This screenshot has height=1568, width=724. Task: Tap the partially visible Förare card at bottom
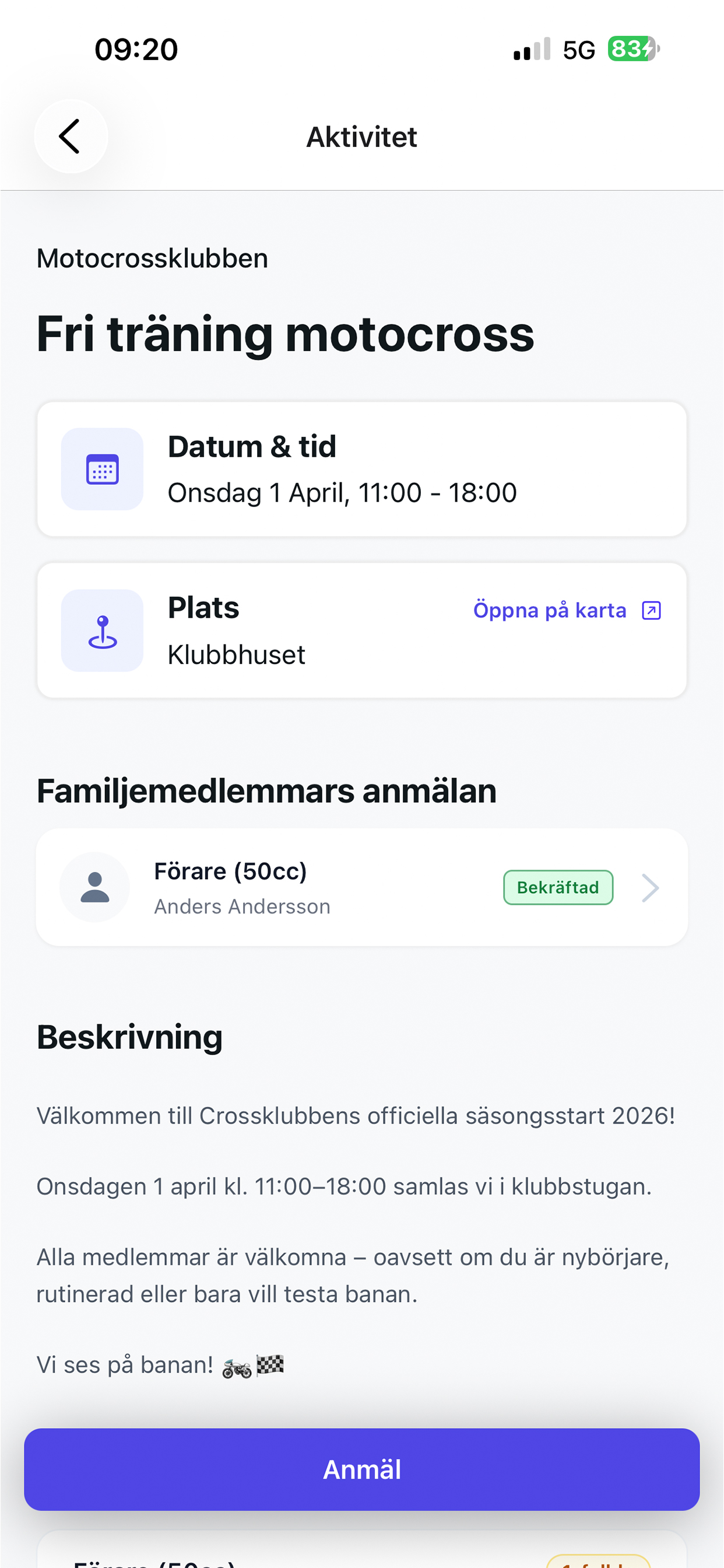coord(362,1550)
